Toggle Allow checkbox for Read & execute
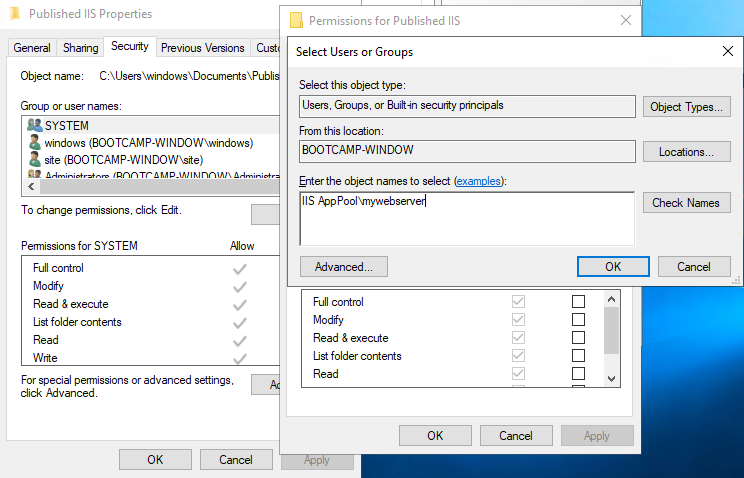The image size is (744, 478). point(518,337)
